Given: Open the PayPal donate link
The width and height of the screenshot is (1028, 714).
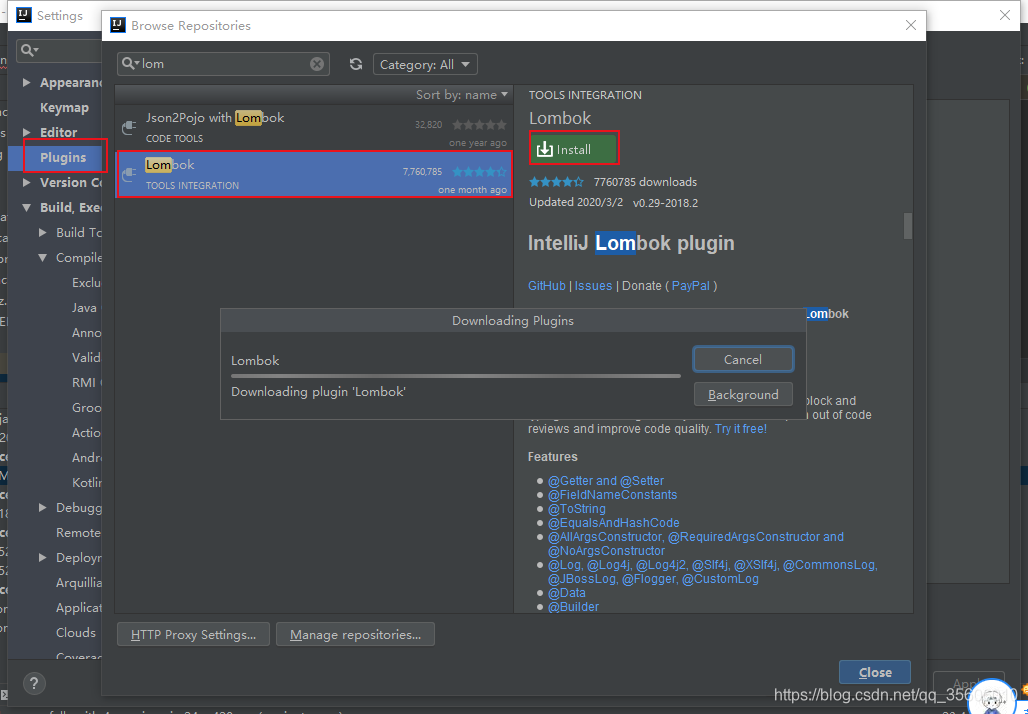Looking at the screenshot, I should pyautogui.click(x=690, y=286).
